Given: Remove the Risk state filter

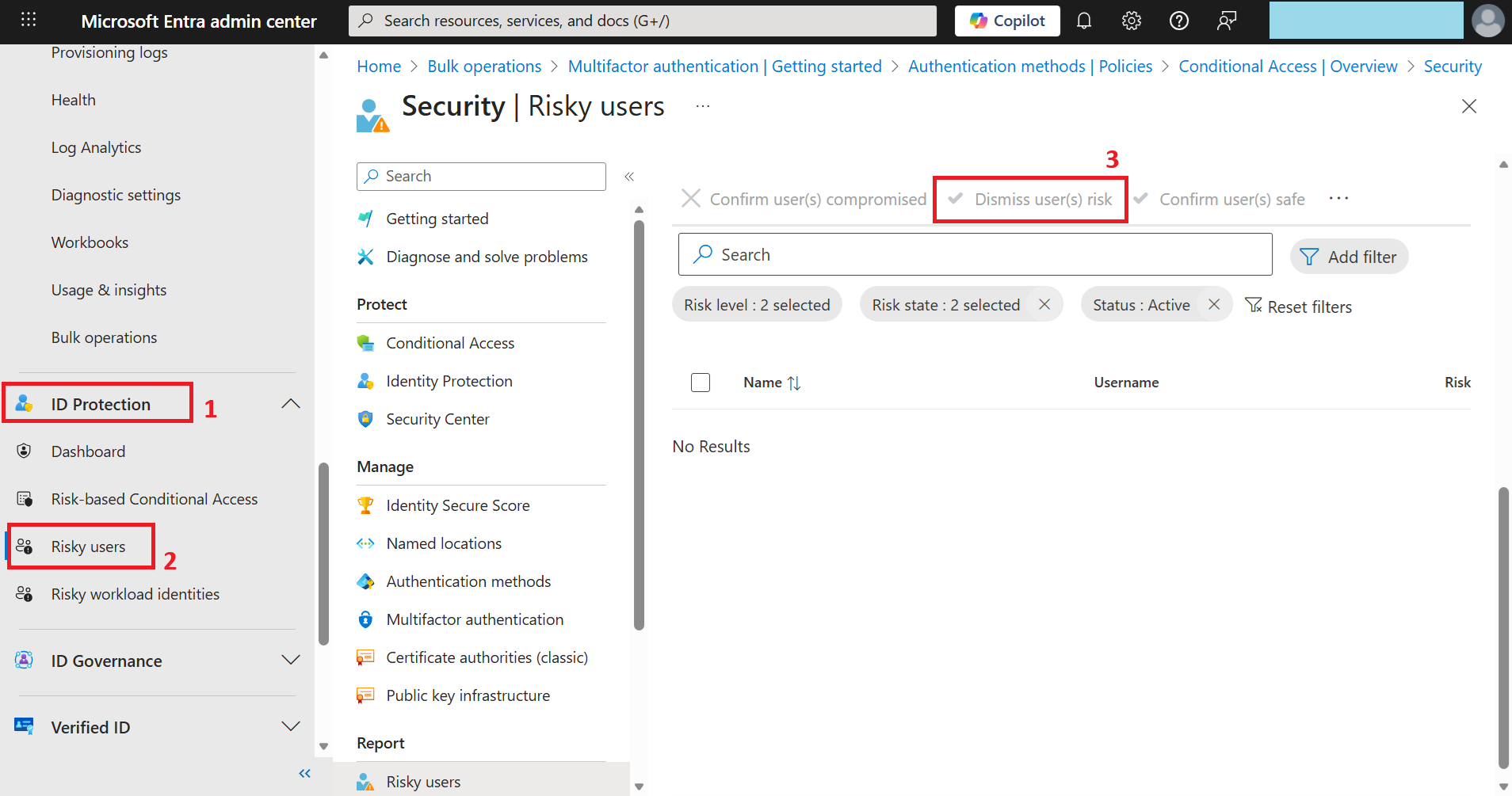Looking at the screenshot, I should click(x=1044, y=304).
